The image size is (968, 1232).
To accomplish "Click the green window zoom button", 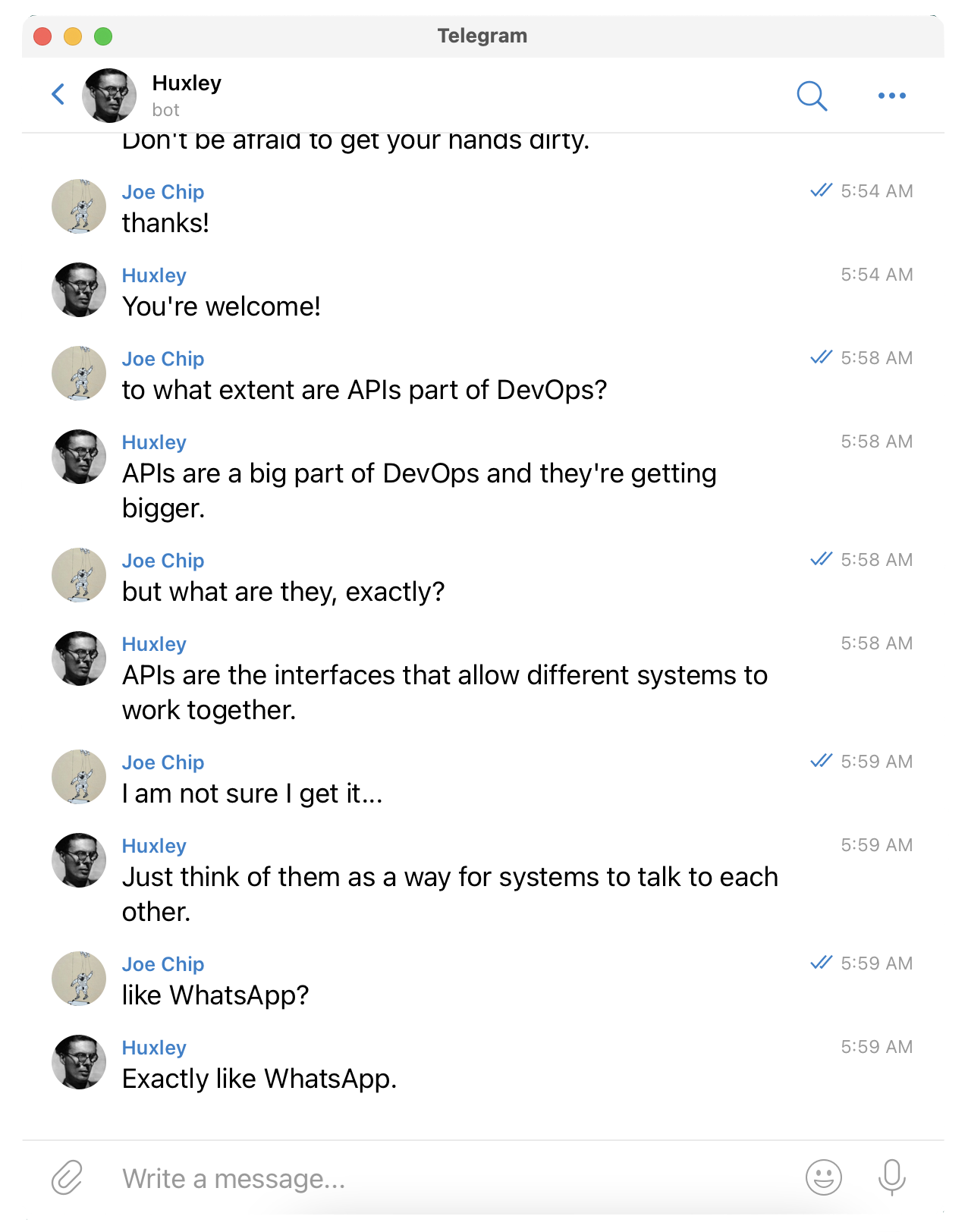I will (103, 36).
